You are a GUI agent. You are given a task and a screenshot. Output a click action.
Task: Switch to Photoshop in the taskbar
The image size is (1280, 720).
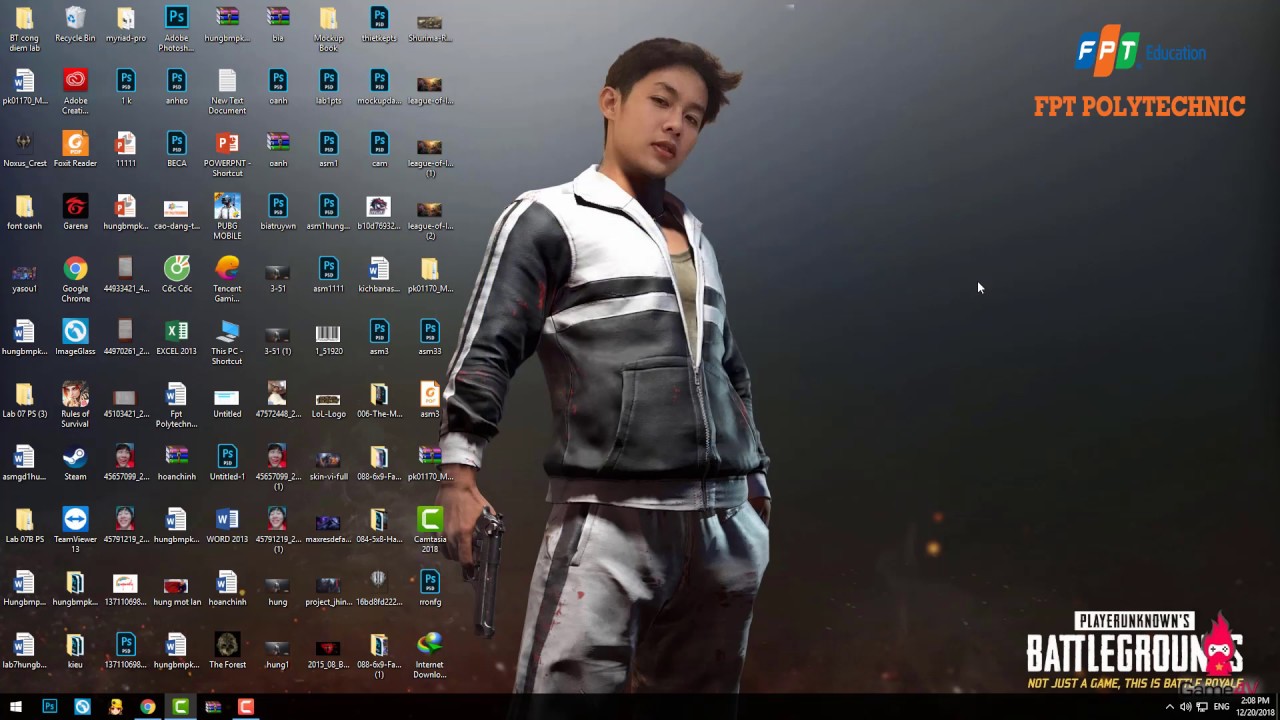click(49, 707)
